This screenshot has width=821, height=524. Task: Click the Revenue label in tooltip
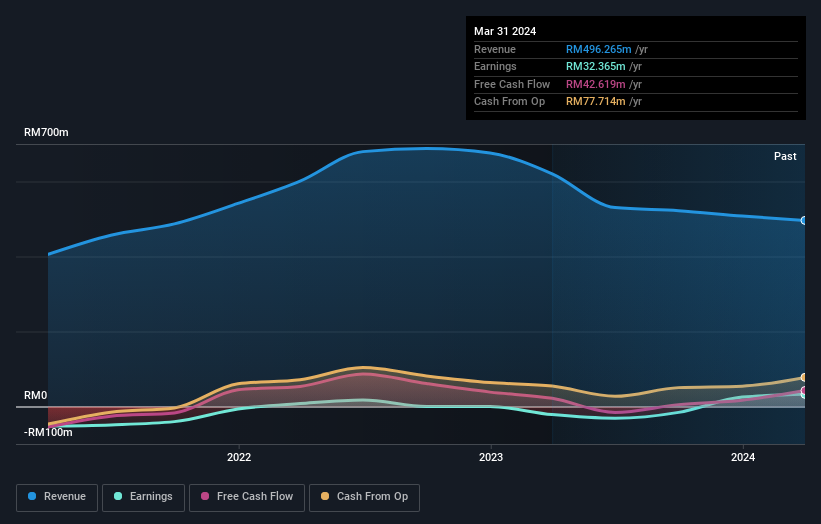tap(495, 49)
